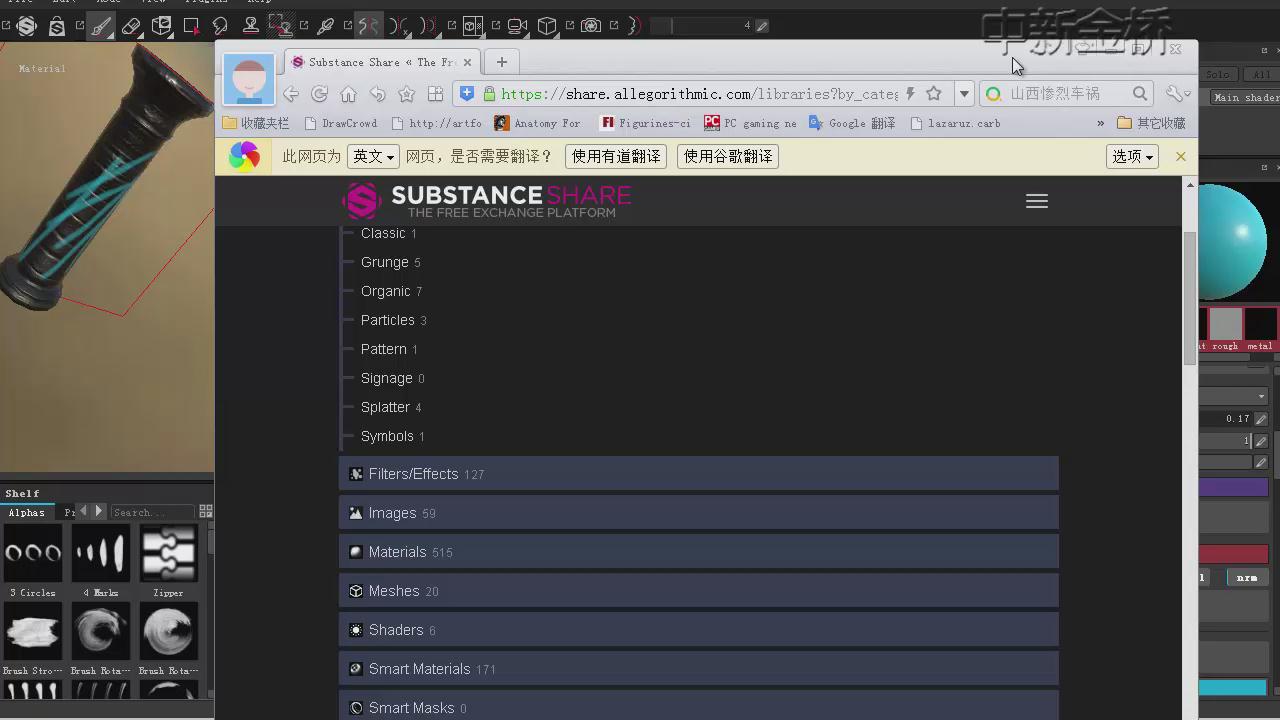The height and width of the screenshot is (720, 1280).
Task: Select the Polygon Fill tool in Painter toolbar
Action: pos(191,26)
